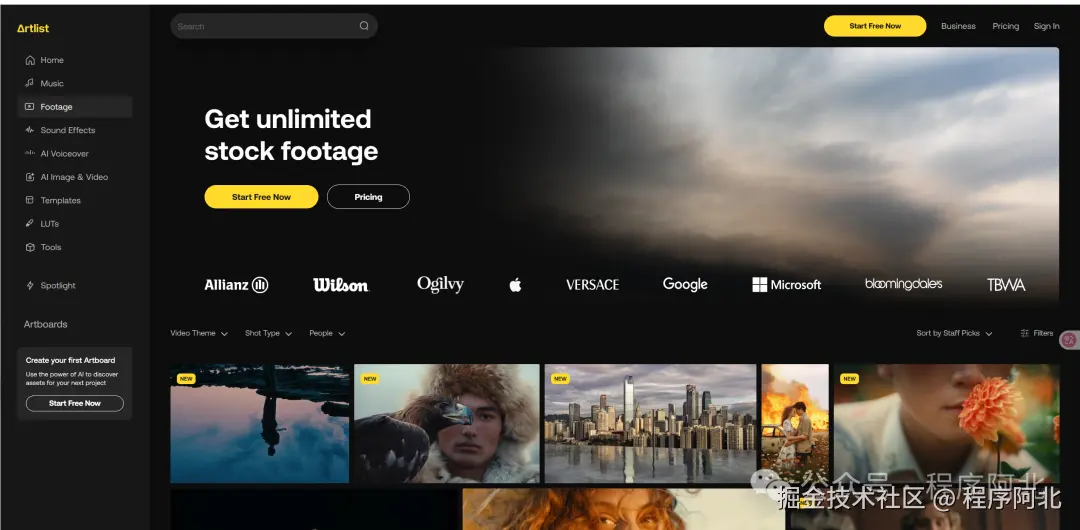Click the search magnifier icon

click(364, 26)
